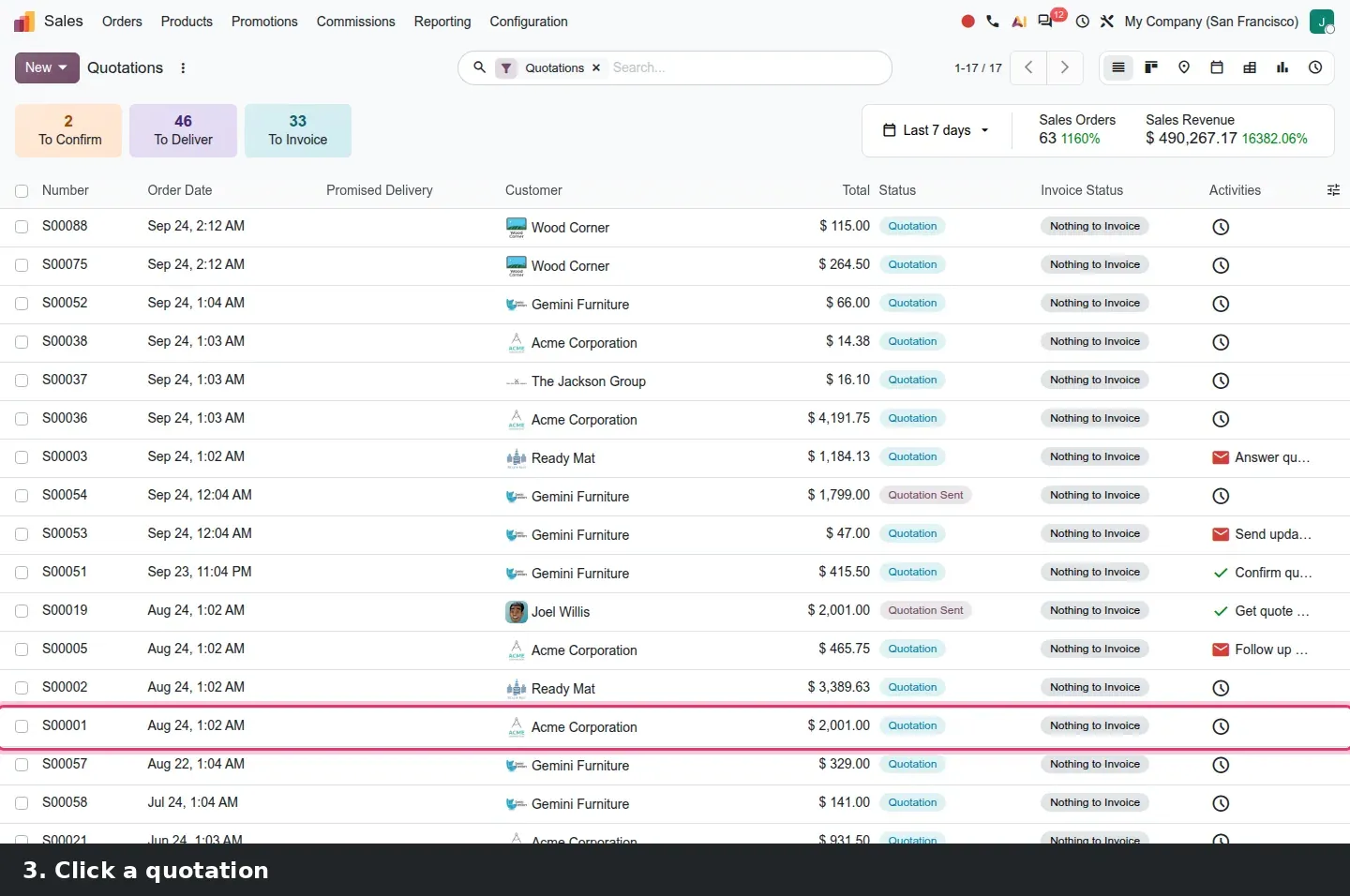This screenshot has height=896, width=1350.
Task: Open the optional columns settings dropdown
Action: (x=1333, y=190)
